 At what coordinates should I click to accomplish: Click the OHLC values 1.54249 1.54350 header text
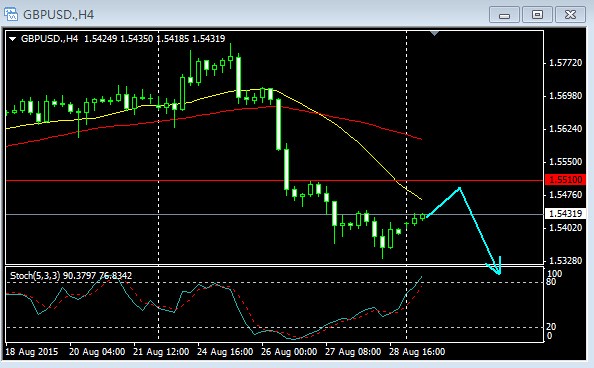pyautogui.click(x=119, y=39)
